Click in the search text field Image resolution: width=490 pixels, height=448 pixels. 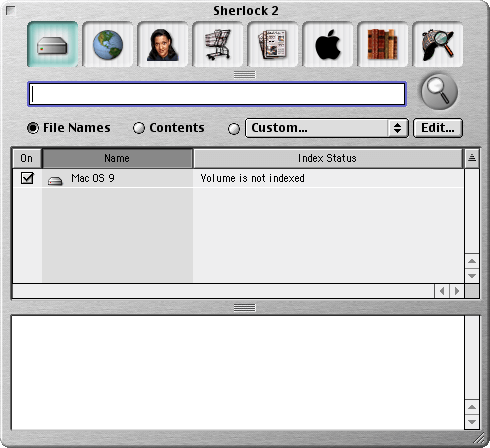[217, 94]
